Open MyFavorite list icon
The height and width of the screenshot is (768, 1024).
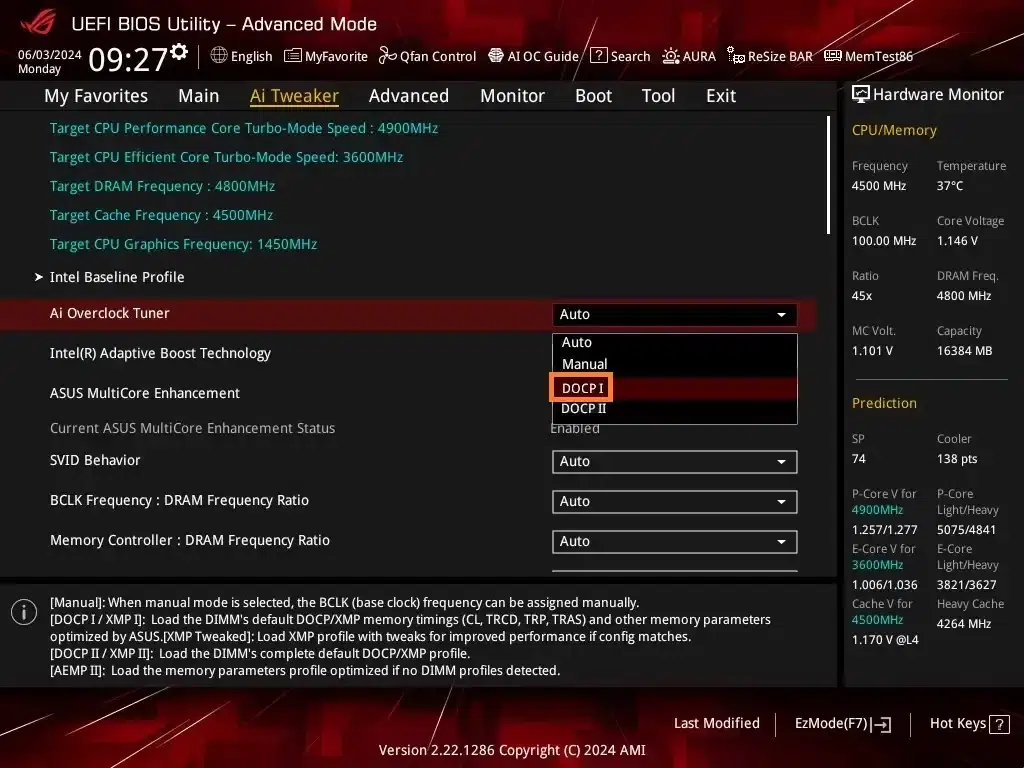point(293,56)
